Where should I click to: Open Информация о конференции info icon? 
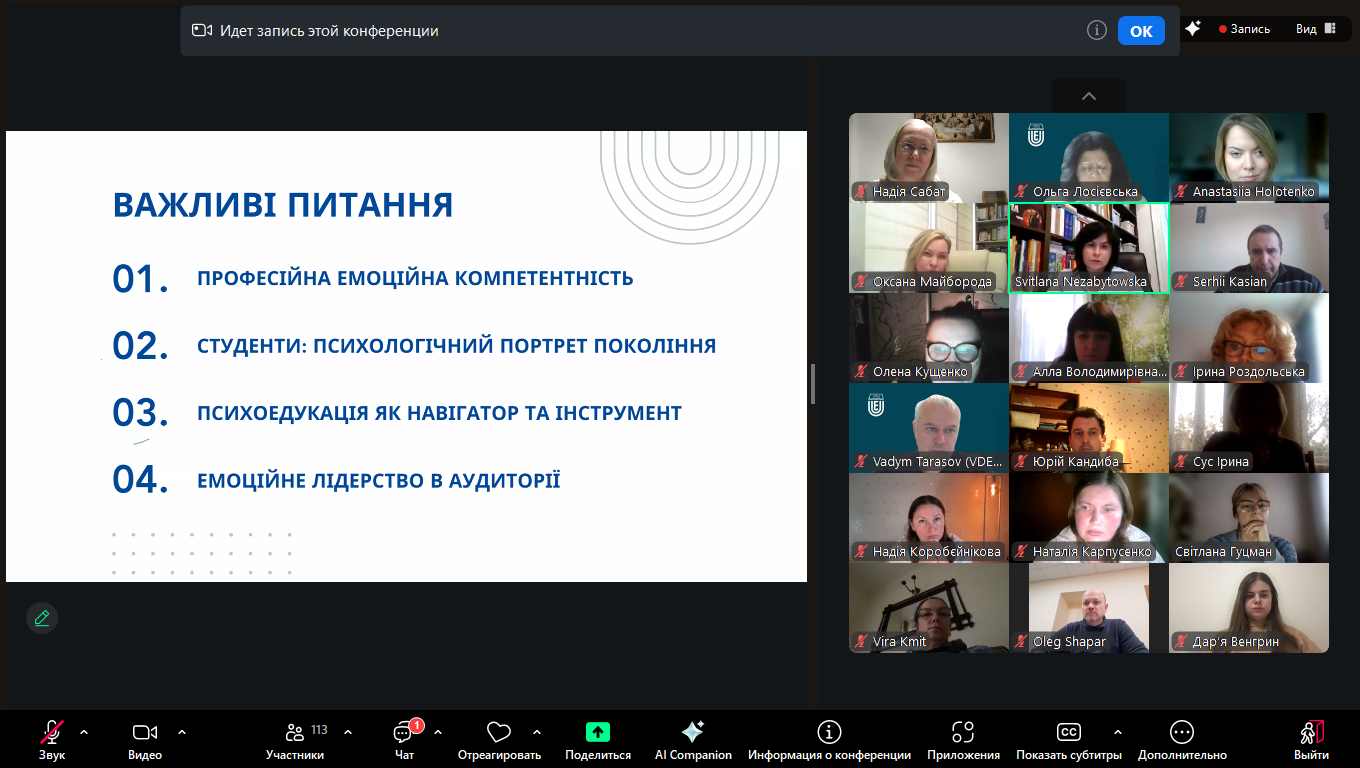(829, 732)
